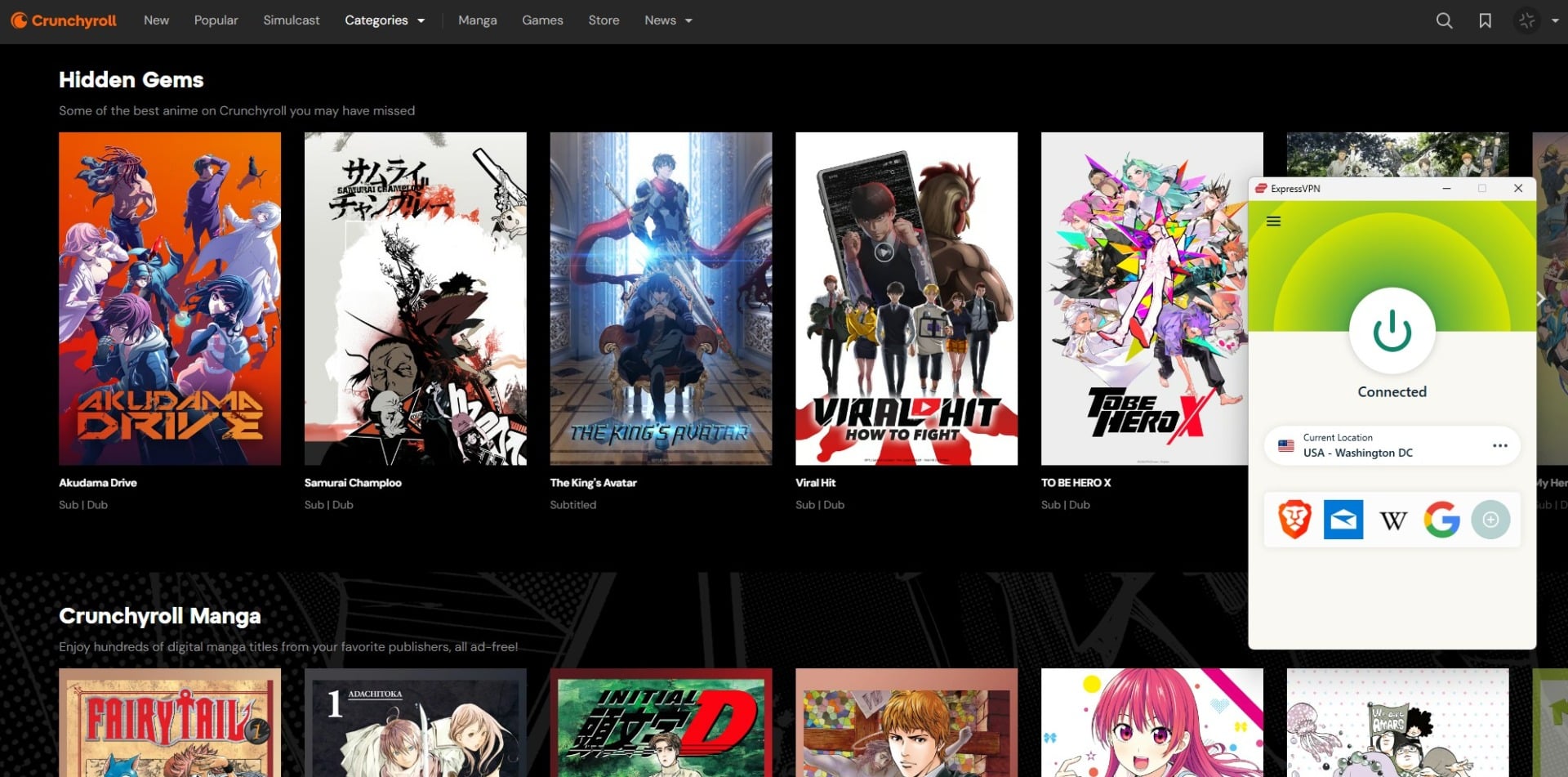Open the Games page

542,20
